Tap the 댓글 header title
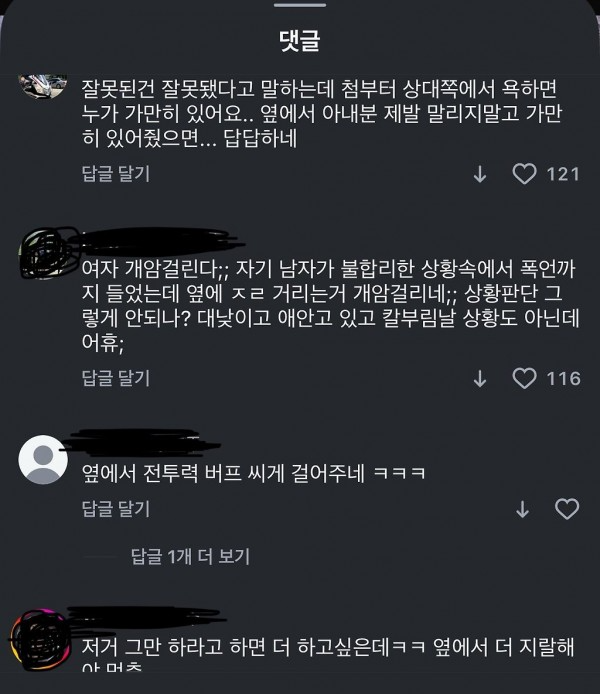 [300, 41]
